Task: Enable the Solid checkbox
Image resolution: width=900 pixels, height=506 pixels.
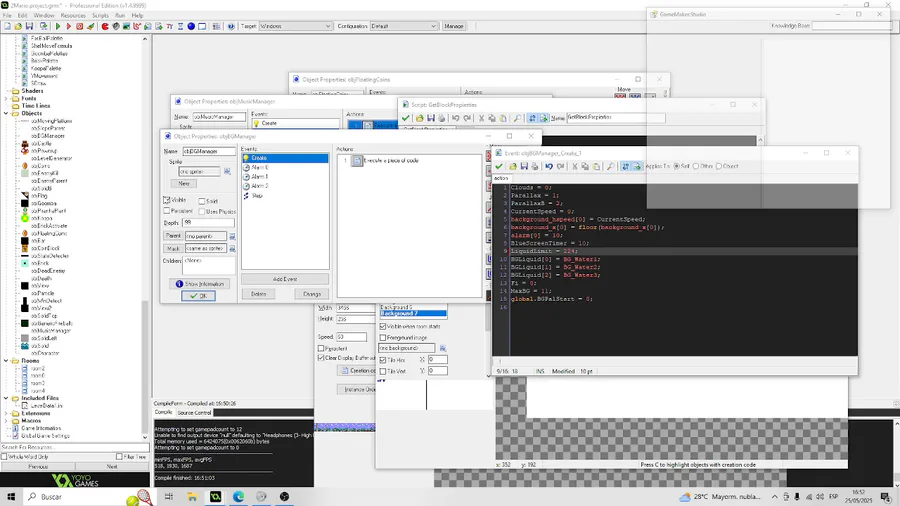Action: 201,201
